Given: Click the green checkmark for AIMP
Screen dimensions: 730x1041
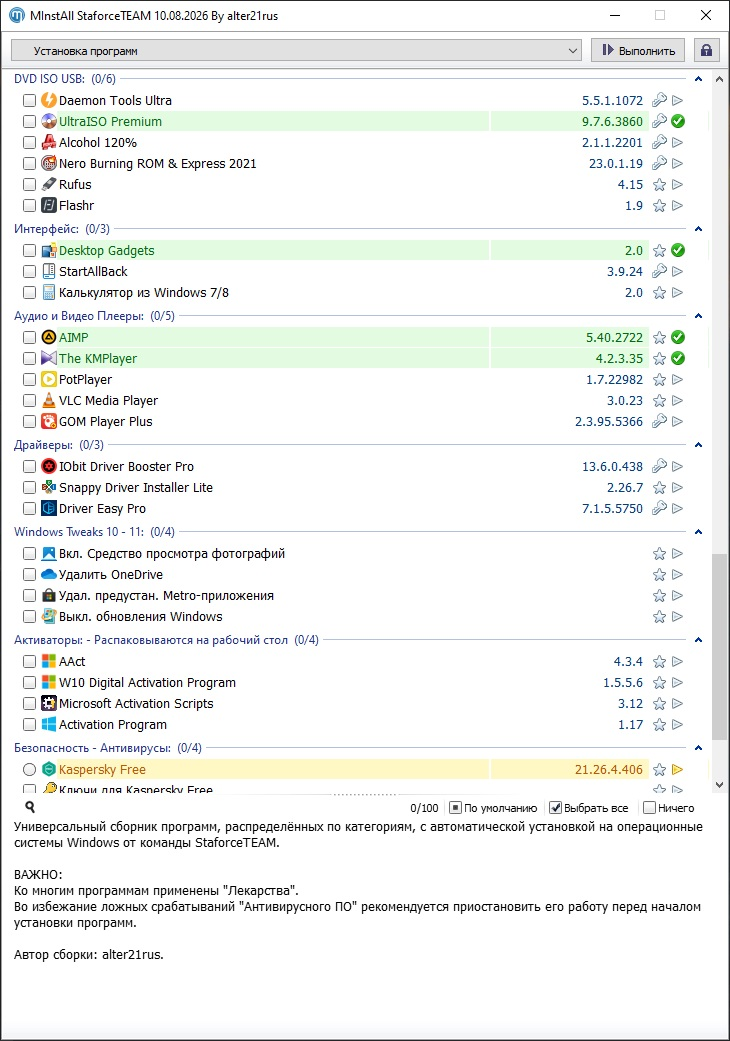Looking at the screenshot, I should [678, 337].
